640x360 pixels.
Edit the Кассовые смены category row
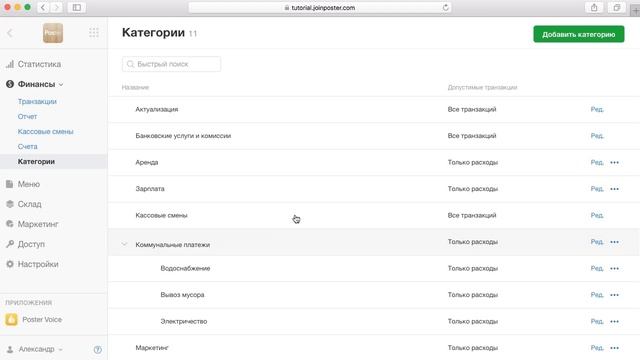(x=597, y=216)
